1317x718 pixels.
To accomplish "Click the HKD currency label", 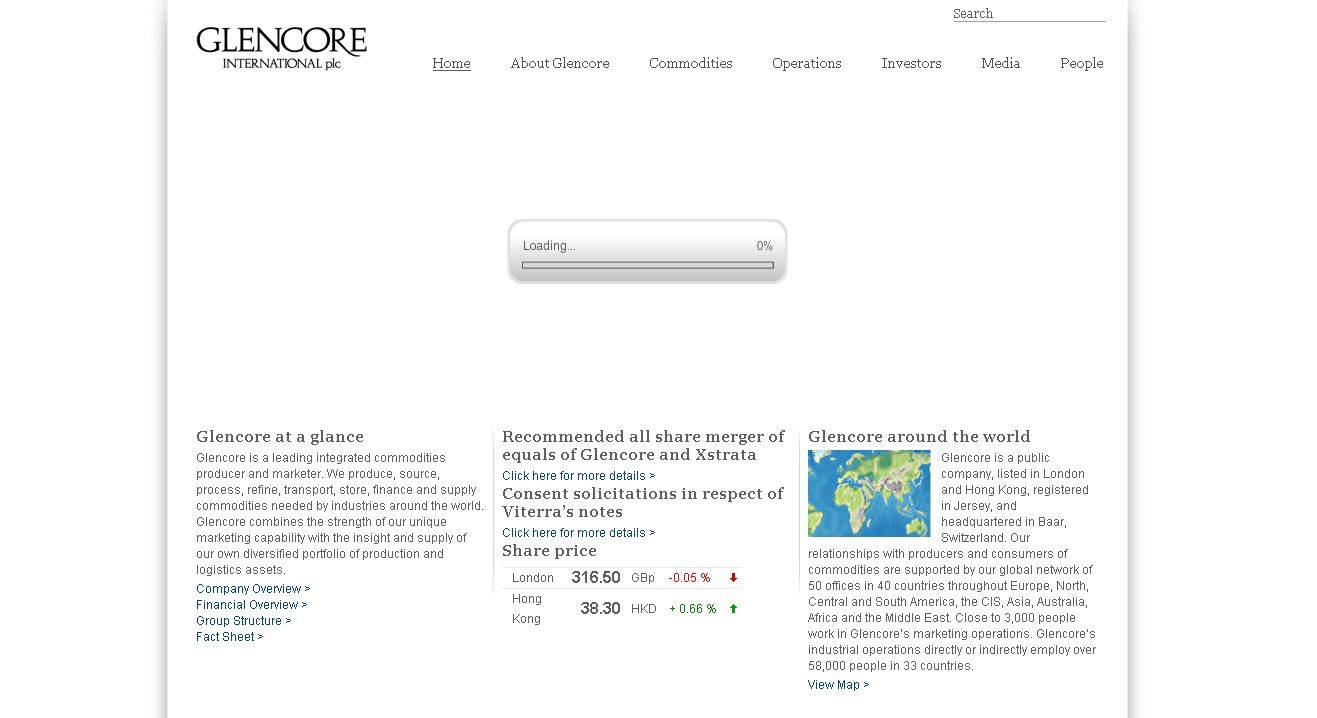I will pos(644,609).
